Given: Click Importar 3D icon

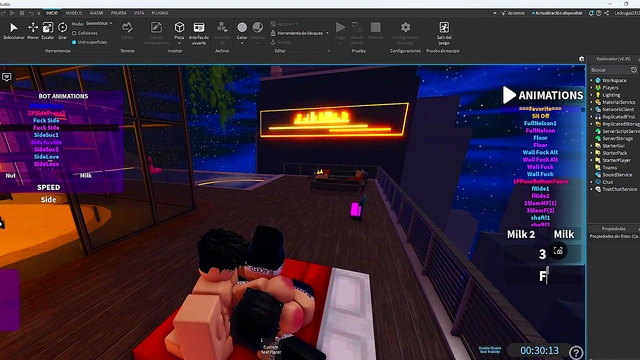Looking at the screenshot, I should pyautogui.click(x=222, y=27).
